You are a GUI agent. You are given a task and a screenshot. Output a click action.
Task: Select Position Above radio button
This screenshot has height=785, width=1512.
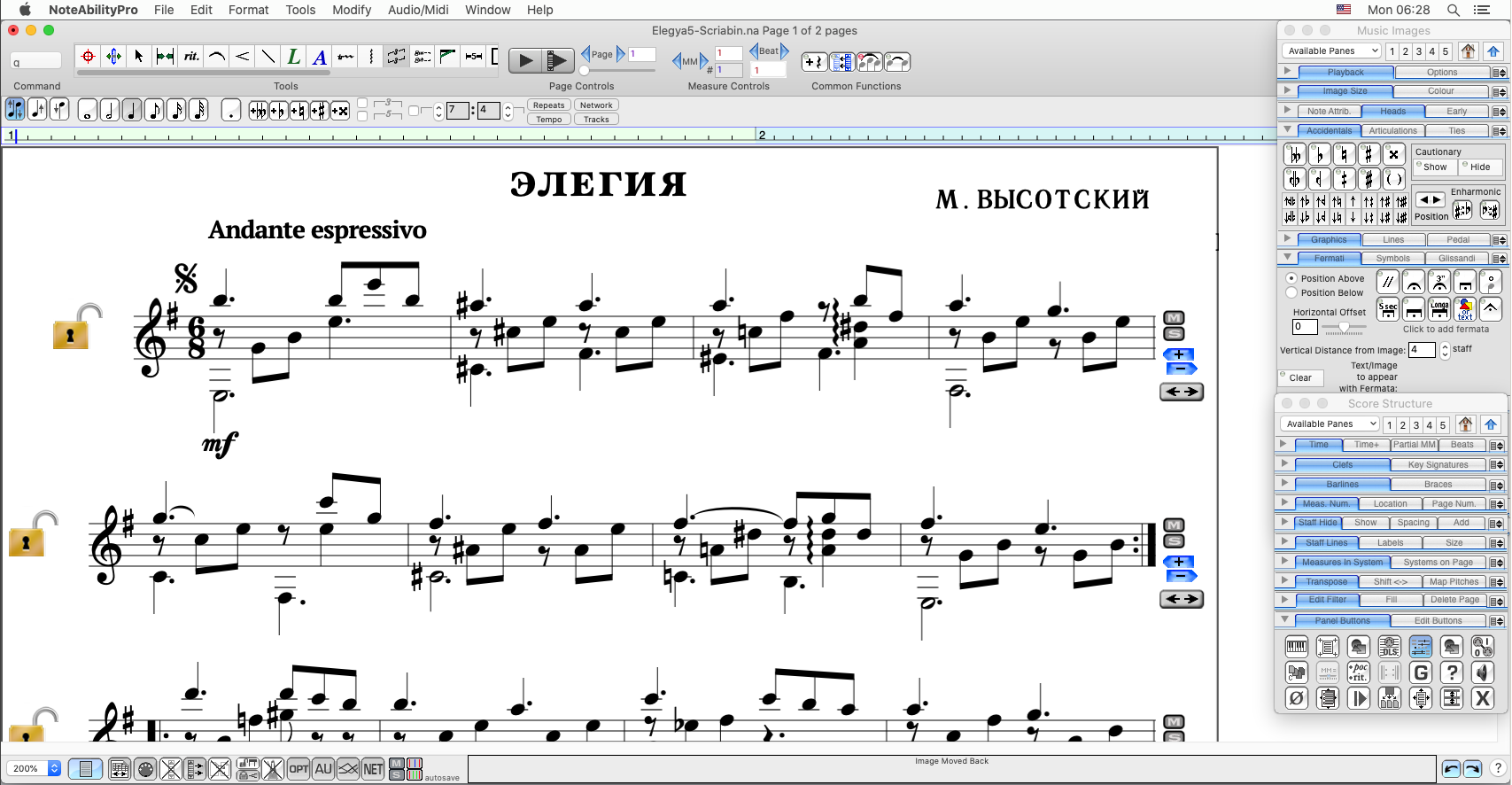[x=1291, y=278]
